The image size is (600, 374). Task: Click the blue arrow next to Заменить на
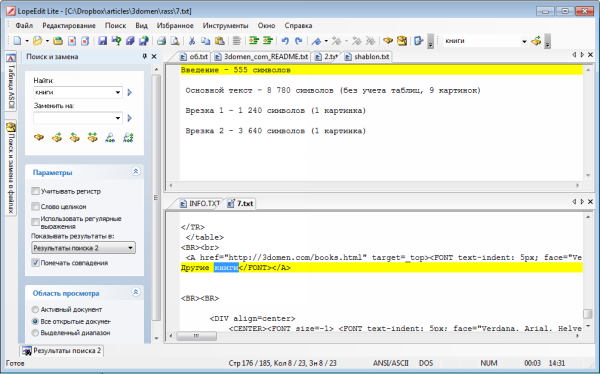coord(130,118)
